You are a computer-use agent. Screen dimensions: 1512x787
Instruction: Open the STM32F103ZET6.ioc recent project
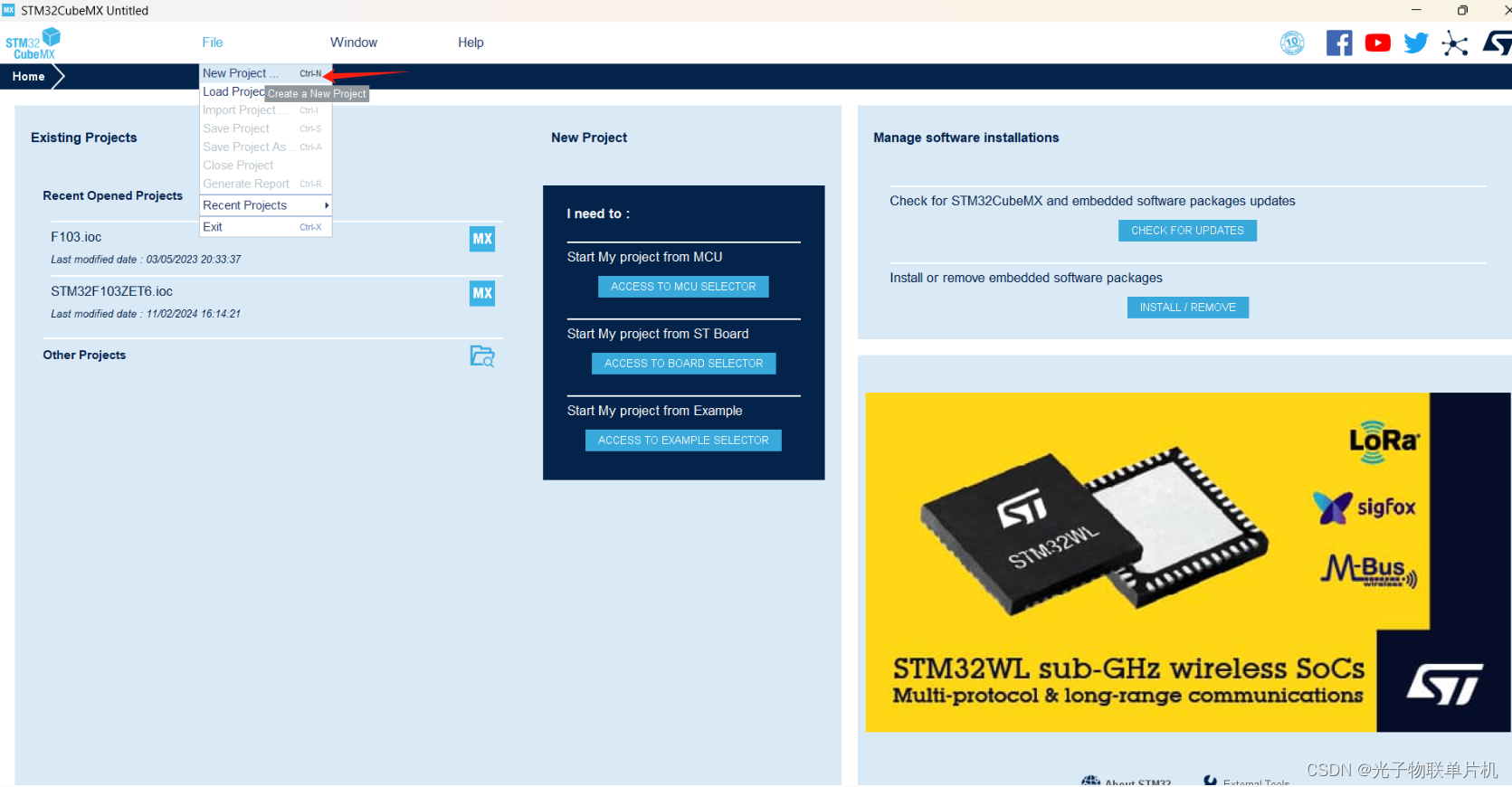point(111,291)
